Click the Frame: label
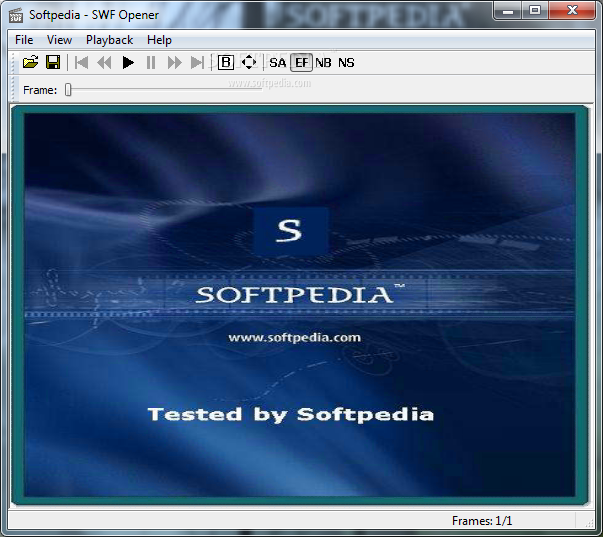 [40, 90]
